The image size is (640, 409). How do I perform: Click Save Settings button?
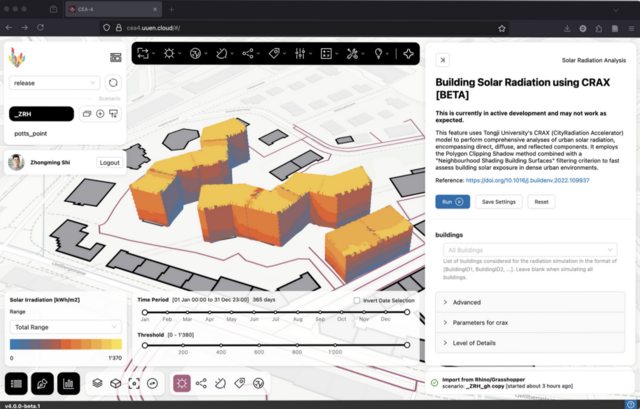[498, 202]
